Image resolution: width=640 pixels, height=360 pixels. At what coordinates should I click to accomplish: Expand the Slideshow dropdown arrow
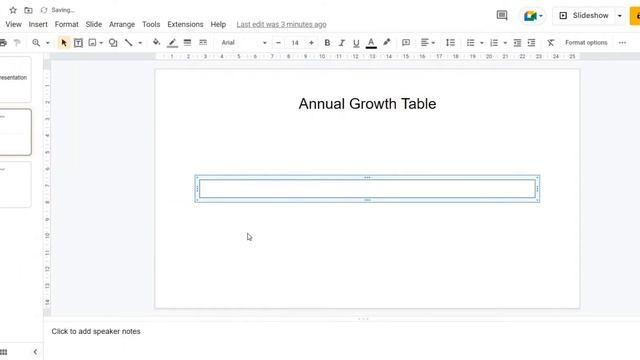[x=620, y=16]
